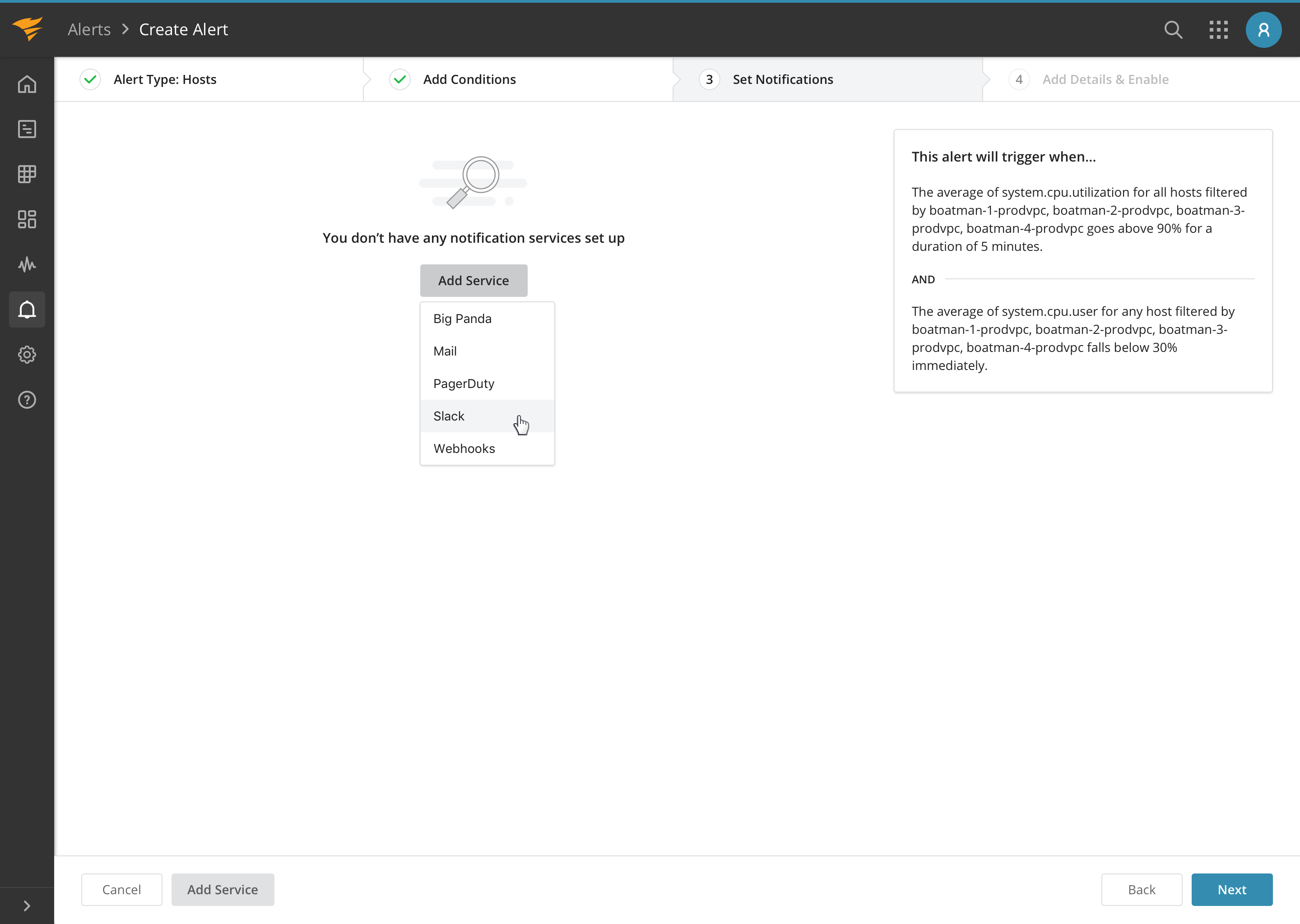
Task: Open the user profile avatar
Action: (x=1263, y=30)
